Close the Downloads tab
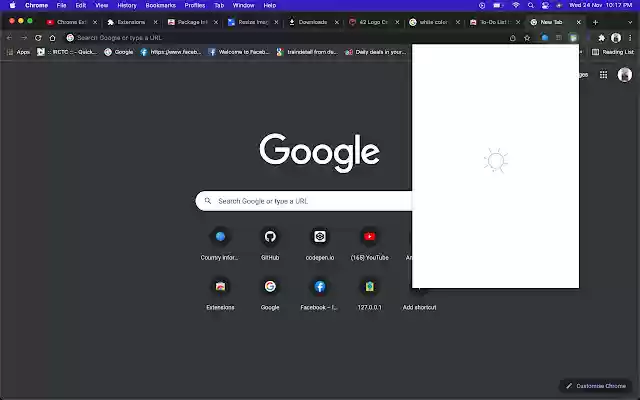This screenshot has height=400, width=640. (337, 22)
